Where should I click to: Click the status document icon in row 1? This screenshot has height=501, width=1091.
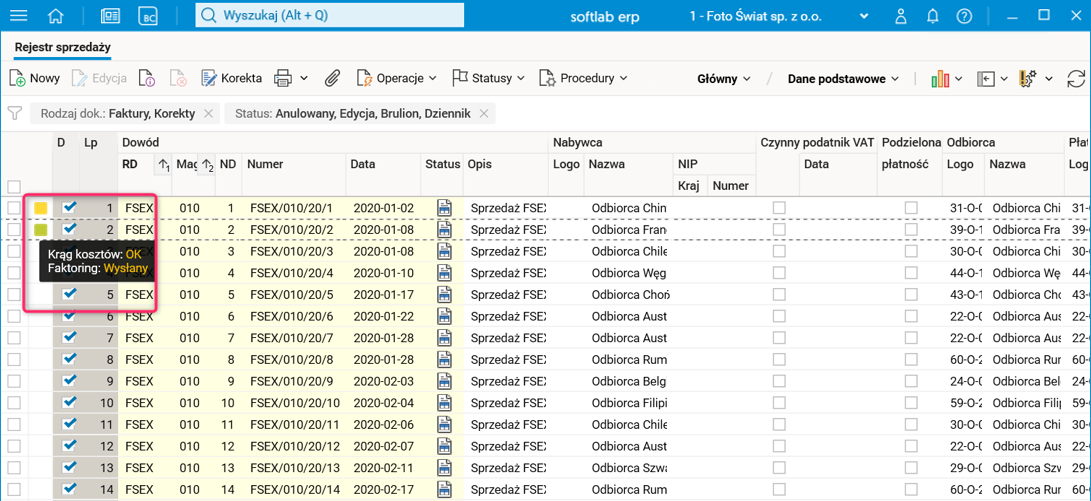(444, 207)
